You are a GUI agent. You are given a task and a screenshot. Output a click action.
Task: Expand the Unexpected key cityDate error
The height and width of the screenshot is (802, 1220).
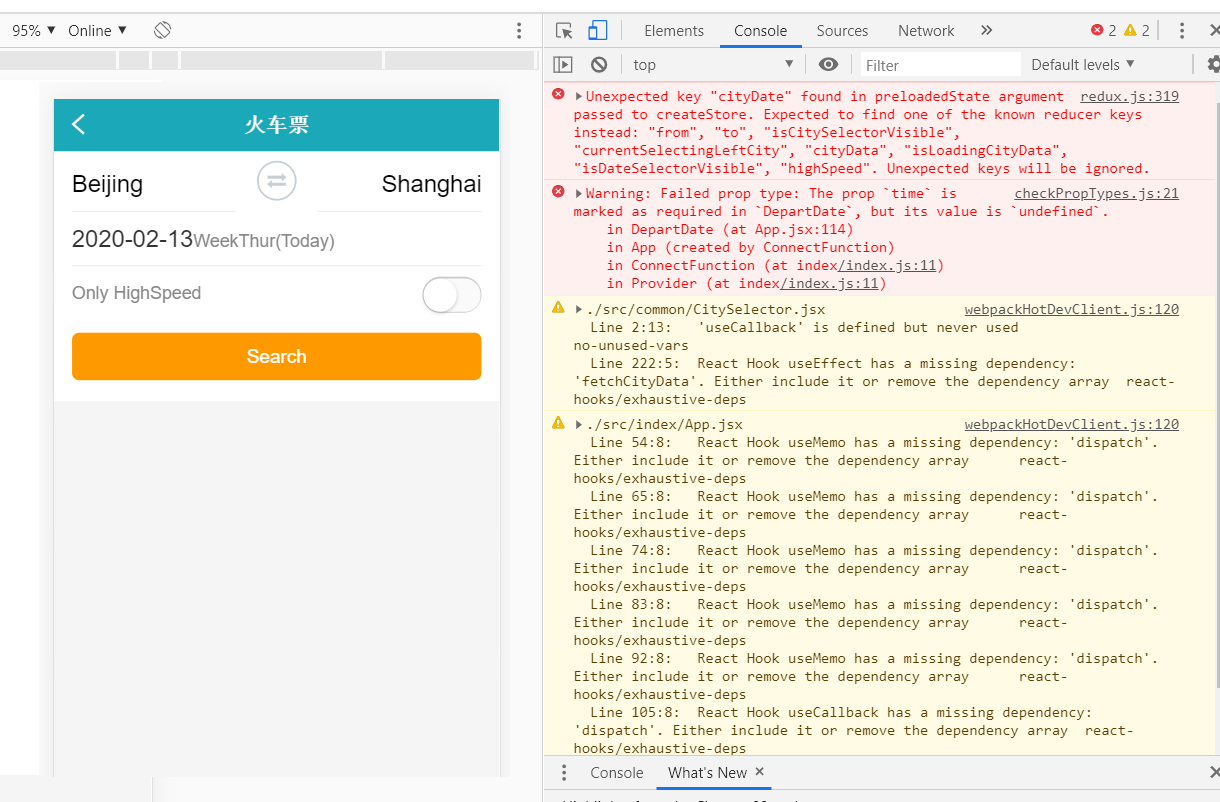pos(579,97)
